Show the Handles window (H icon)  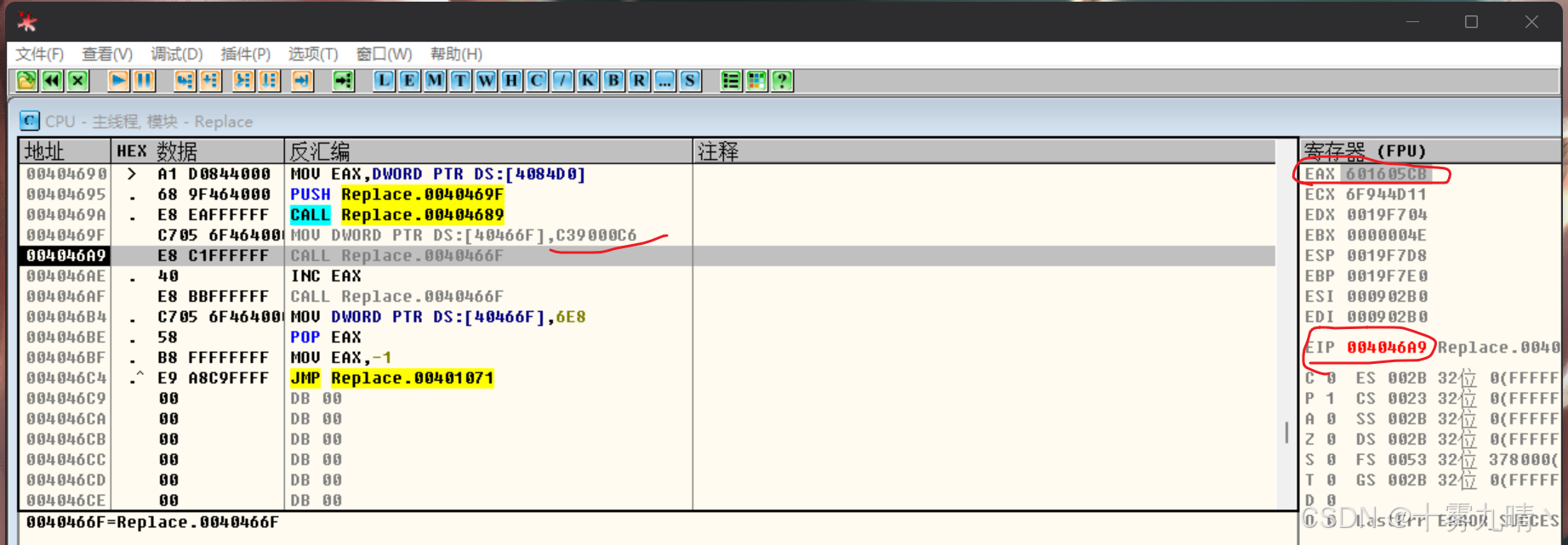511,81
